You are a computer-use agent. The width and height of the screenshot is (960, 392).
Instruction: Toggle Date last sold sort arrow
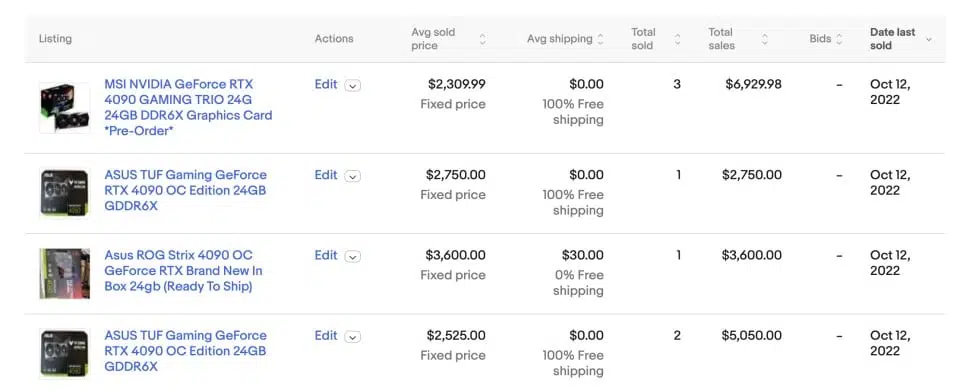pos(929,39)
